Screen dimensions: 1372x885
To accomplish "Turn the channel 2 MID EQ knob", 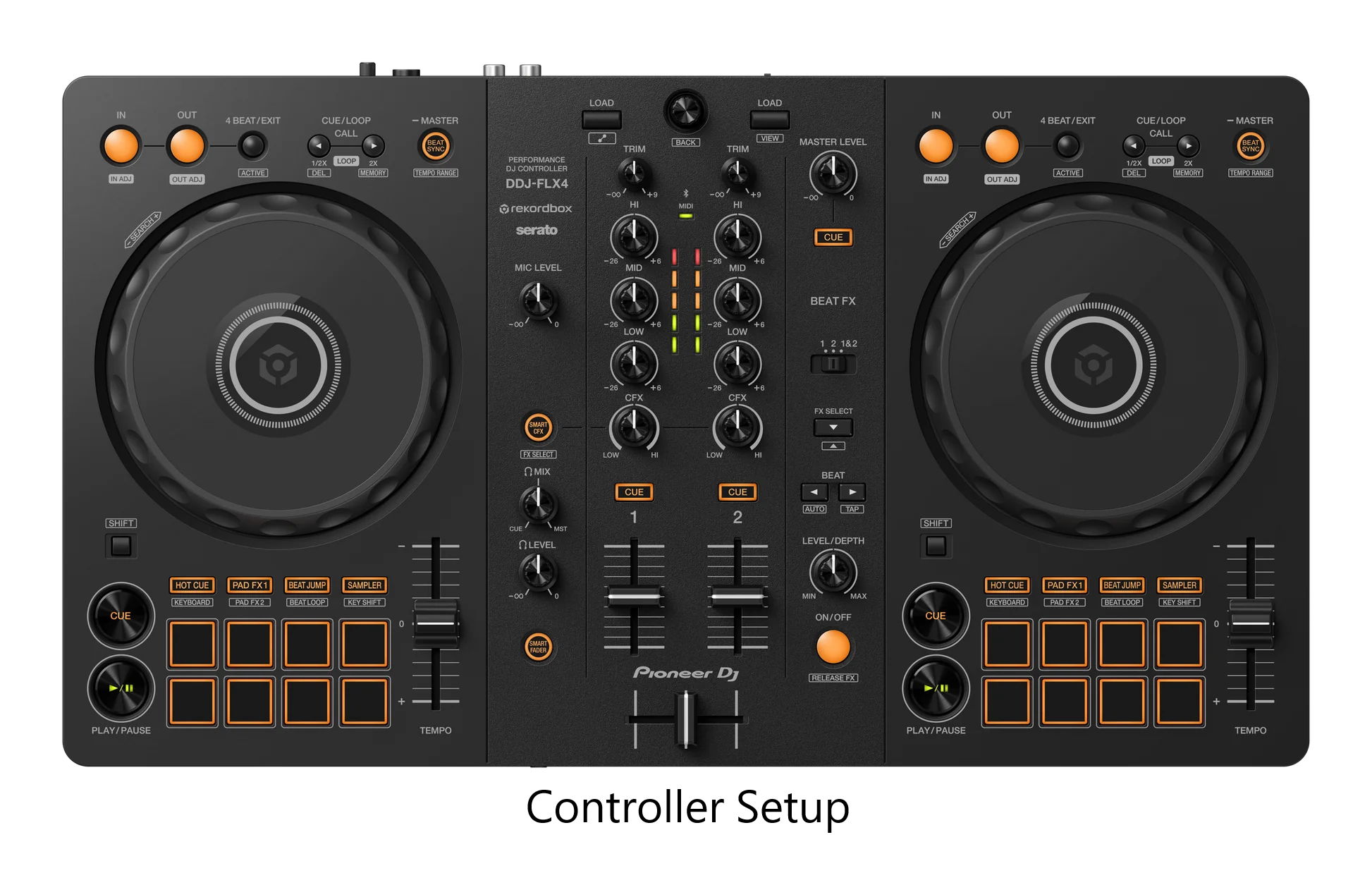I will pos(737,300).
